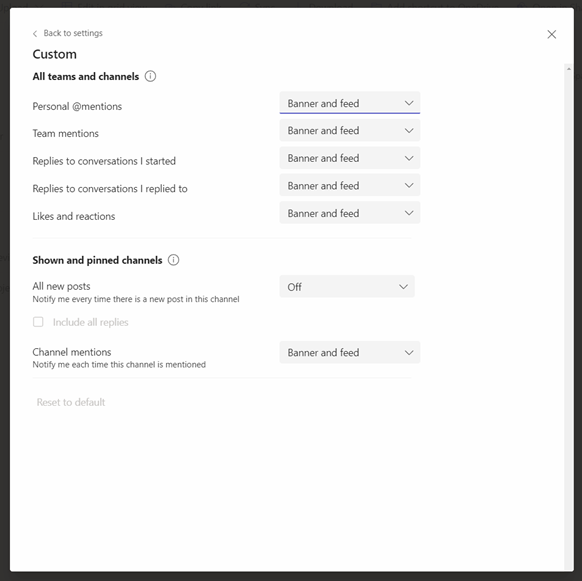Click the 'All teams and channels' heading

(86, 76)
